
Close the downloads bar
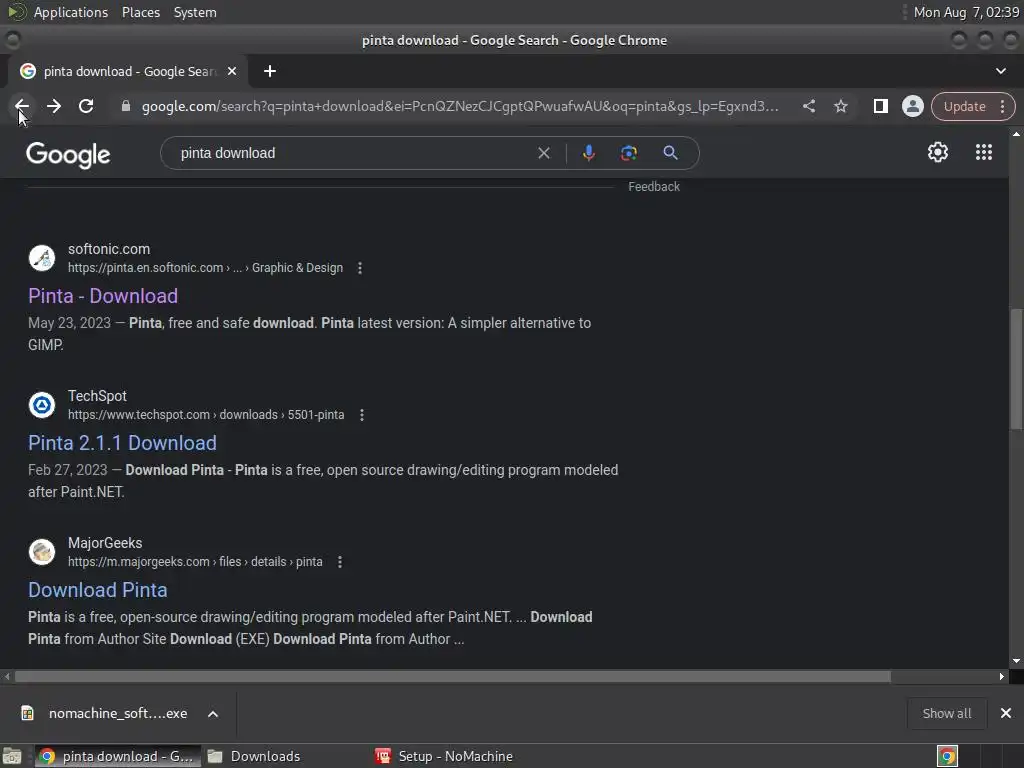click(x=1006, y=714)
